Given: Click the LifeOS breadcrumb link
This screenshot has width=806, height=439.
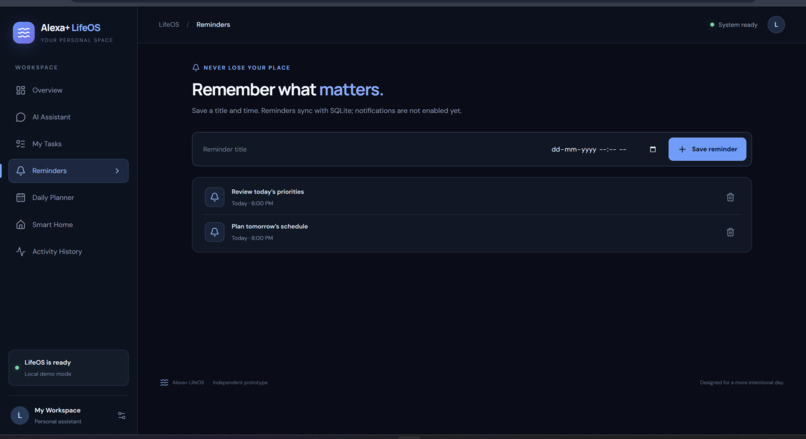Looking at the screenshot, I should point(169,25).
